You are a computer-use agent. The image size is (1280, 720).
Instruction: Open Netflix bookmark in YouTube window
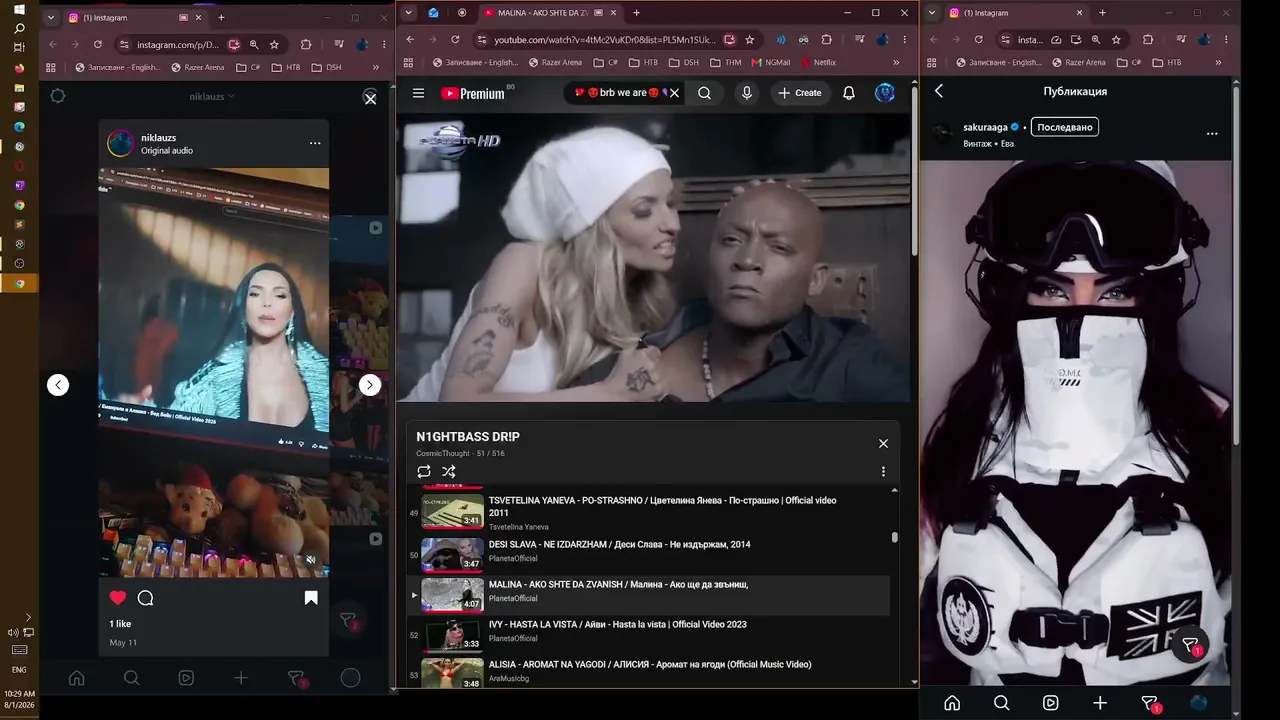click(818, 62)
